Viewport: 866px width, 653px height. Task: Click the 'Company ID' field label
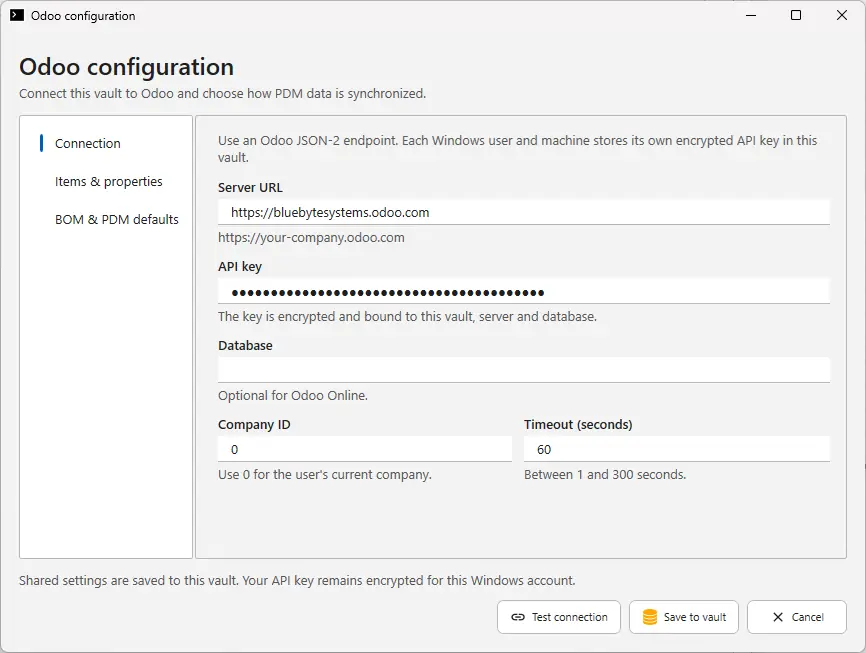[254, 425]
